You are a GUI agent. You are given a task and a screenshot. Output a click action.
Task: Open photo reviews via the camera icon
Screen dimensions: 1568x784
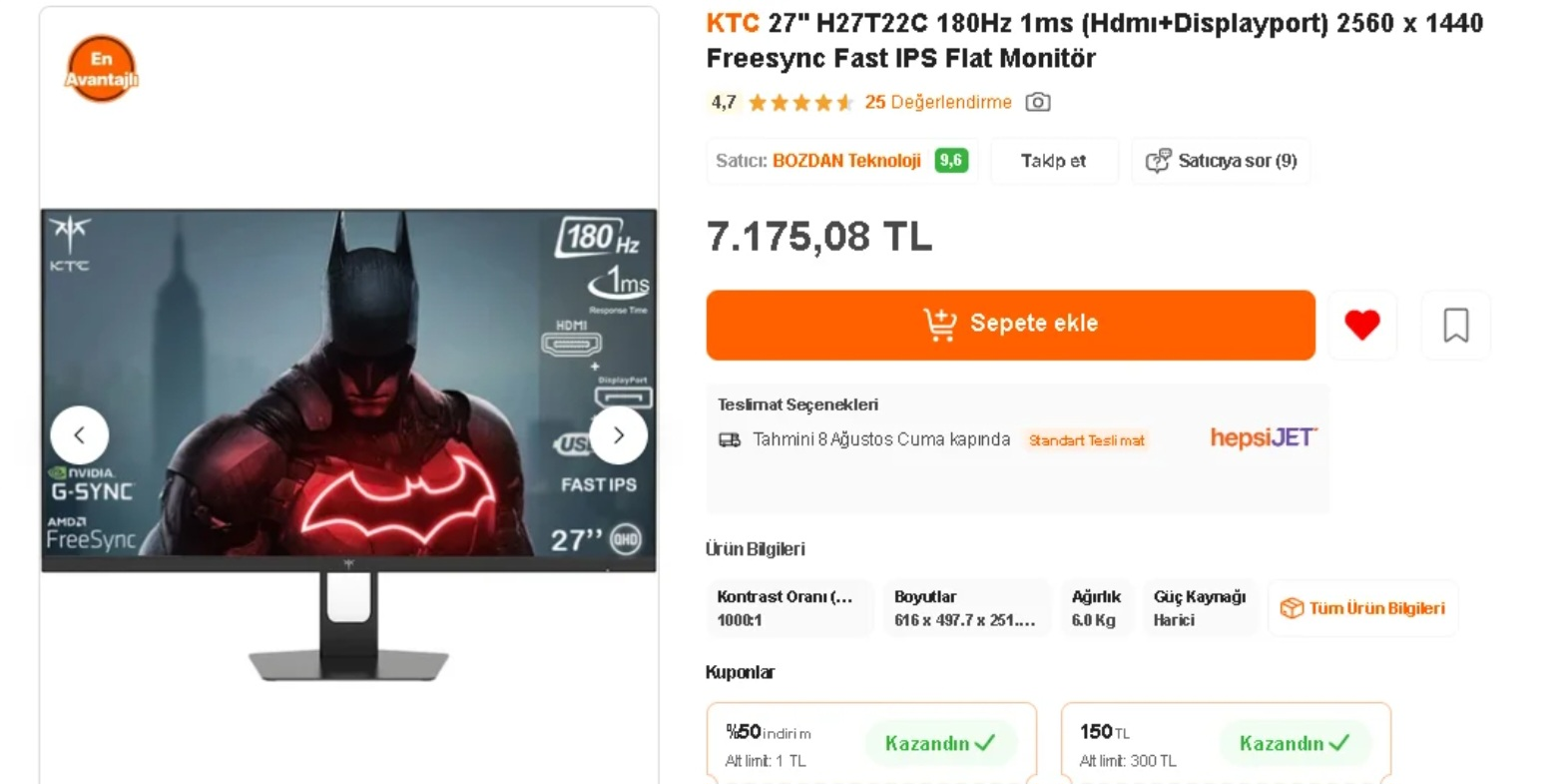pos(1038,102)
